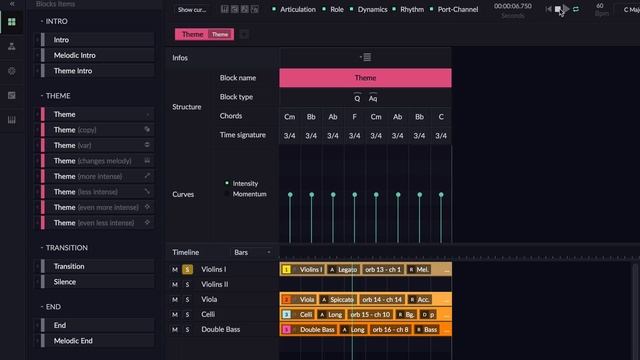This screenshot has width=640, height=360.
Task: Open the Spiccato articulation on Viola
Action: click(x=337, y=300)
